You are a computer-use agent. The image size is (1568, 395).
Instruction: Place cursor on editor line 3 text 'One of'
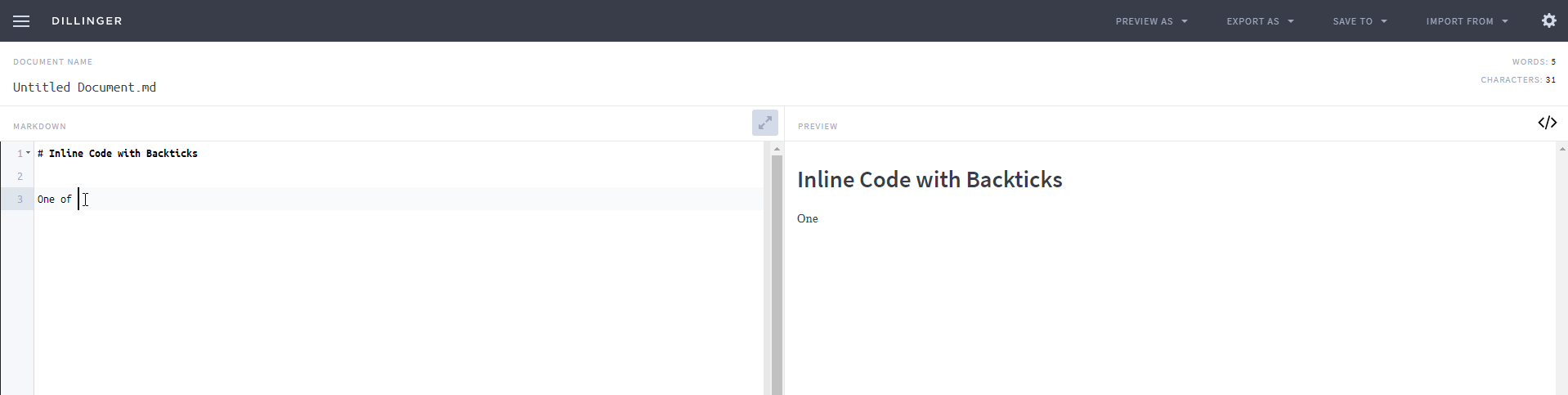(55, 200)
